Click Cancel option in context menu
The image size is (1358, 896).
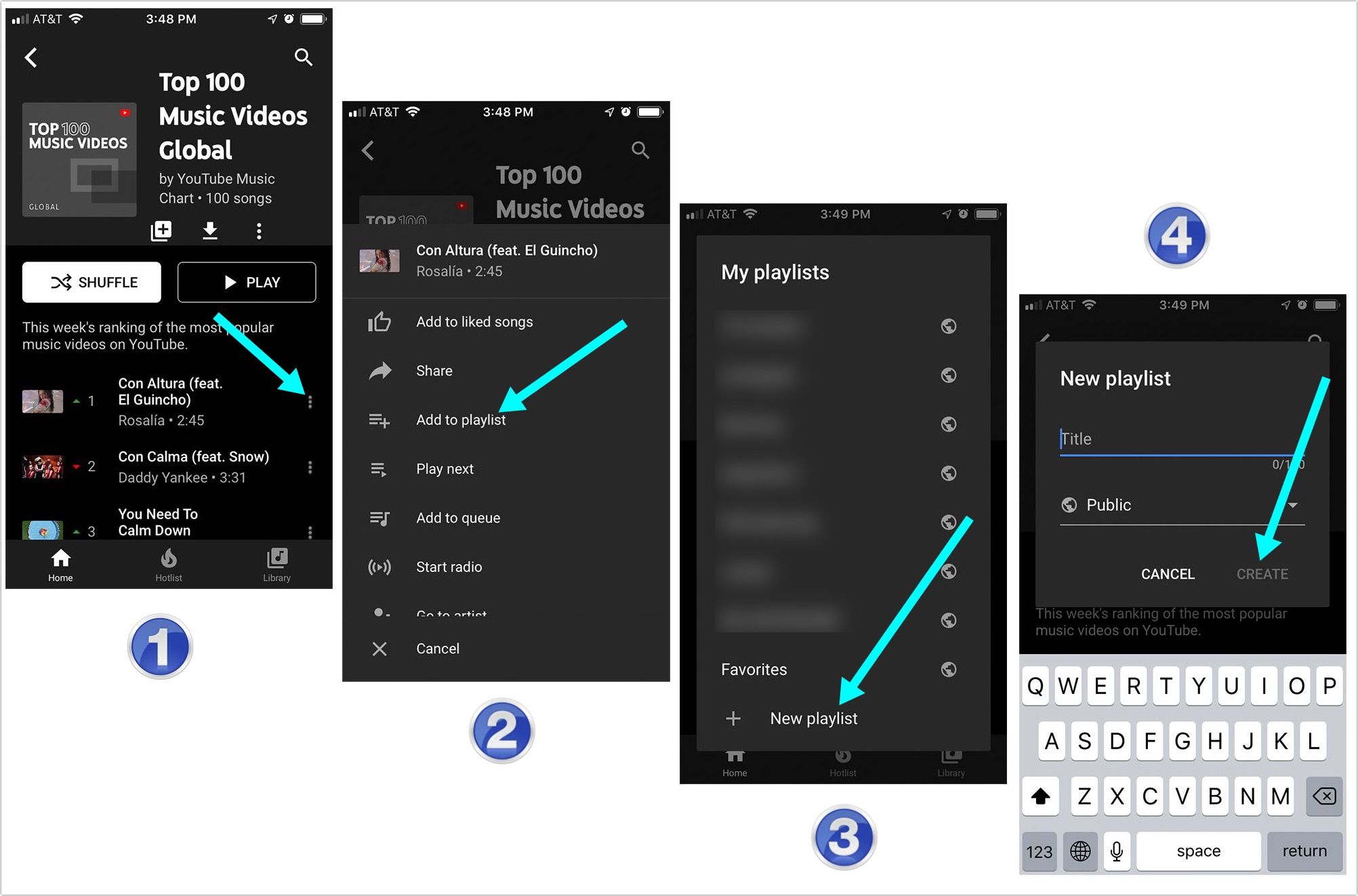[437, 648]
